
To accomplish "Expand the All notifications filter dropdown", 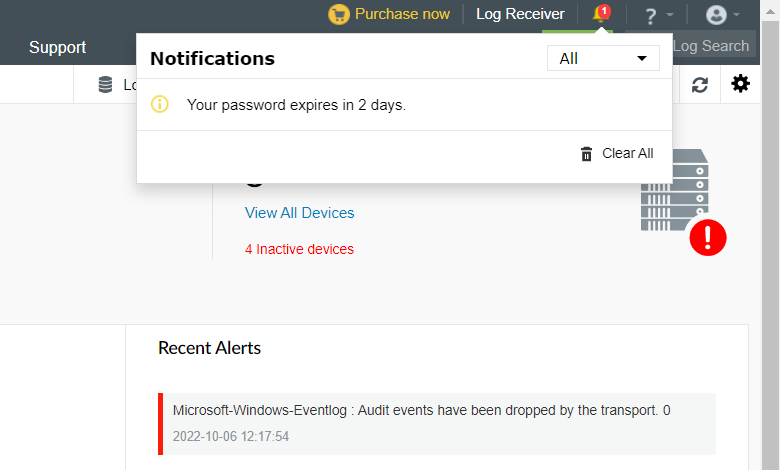I will pyautogui.click(x=603, y=59).
